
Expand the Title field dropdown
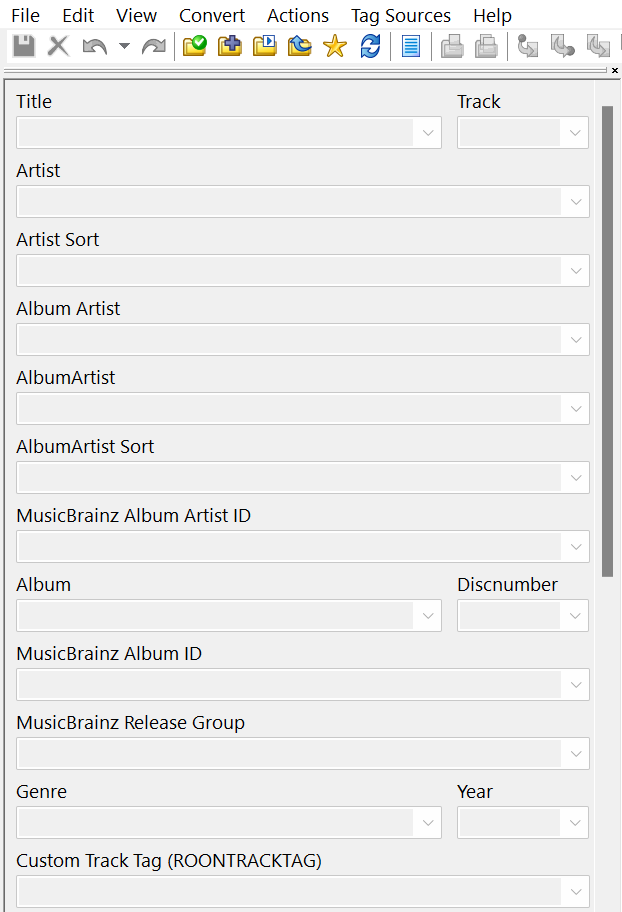pos(428,133)
